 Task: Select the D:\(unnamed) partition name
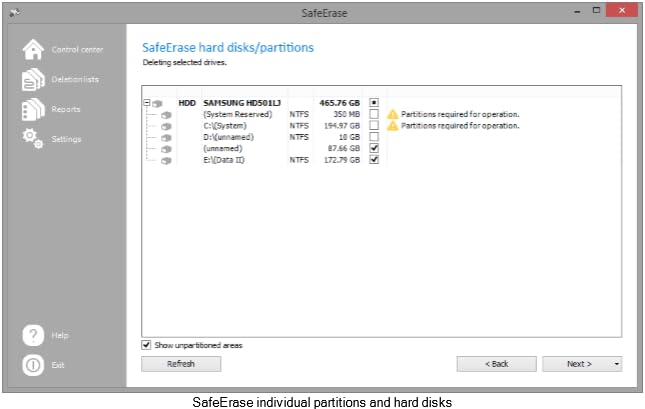click(228, 137)
